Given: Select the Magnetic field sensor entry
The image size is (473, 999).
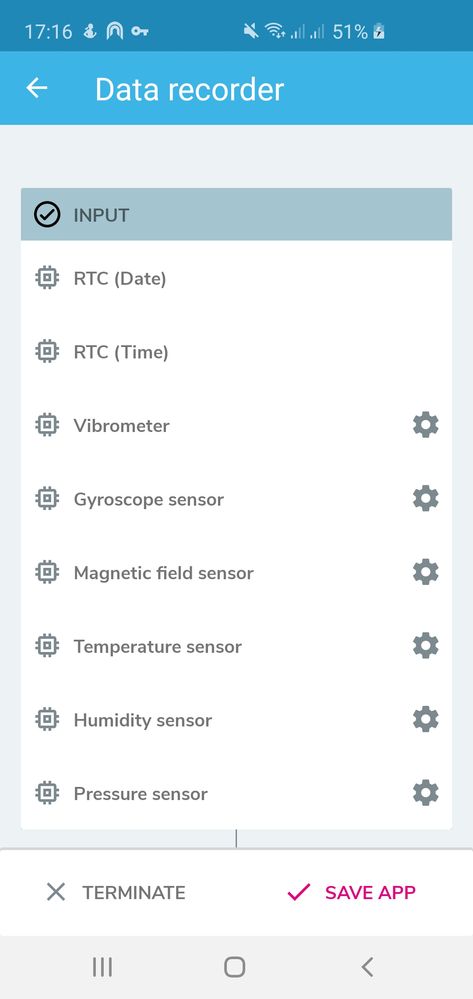Looking at the screenshot, I should (236, 573).
